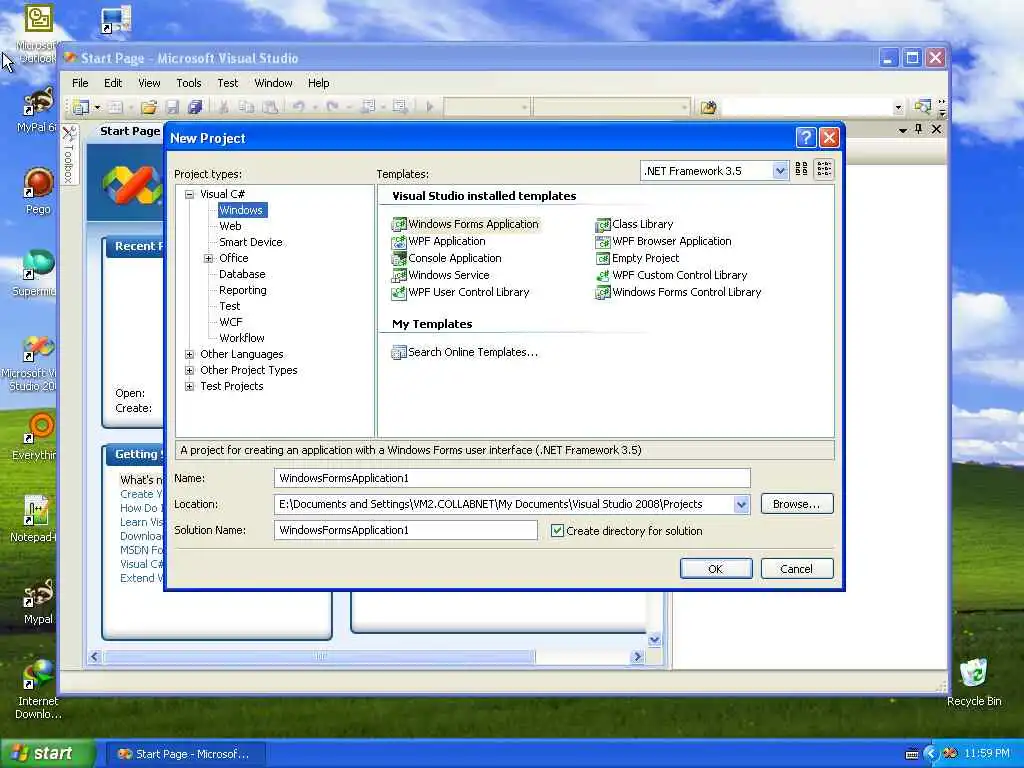Select Reporting project type
Screen dimensions: 1024x768
tap(242, 291)
